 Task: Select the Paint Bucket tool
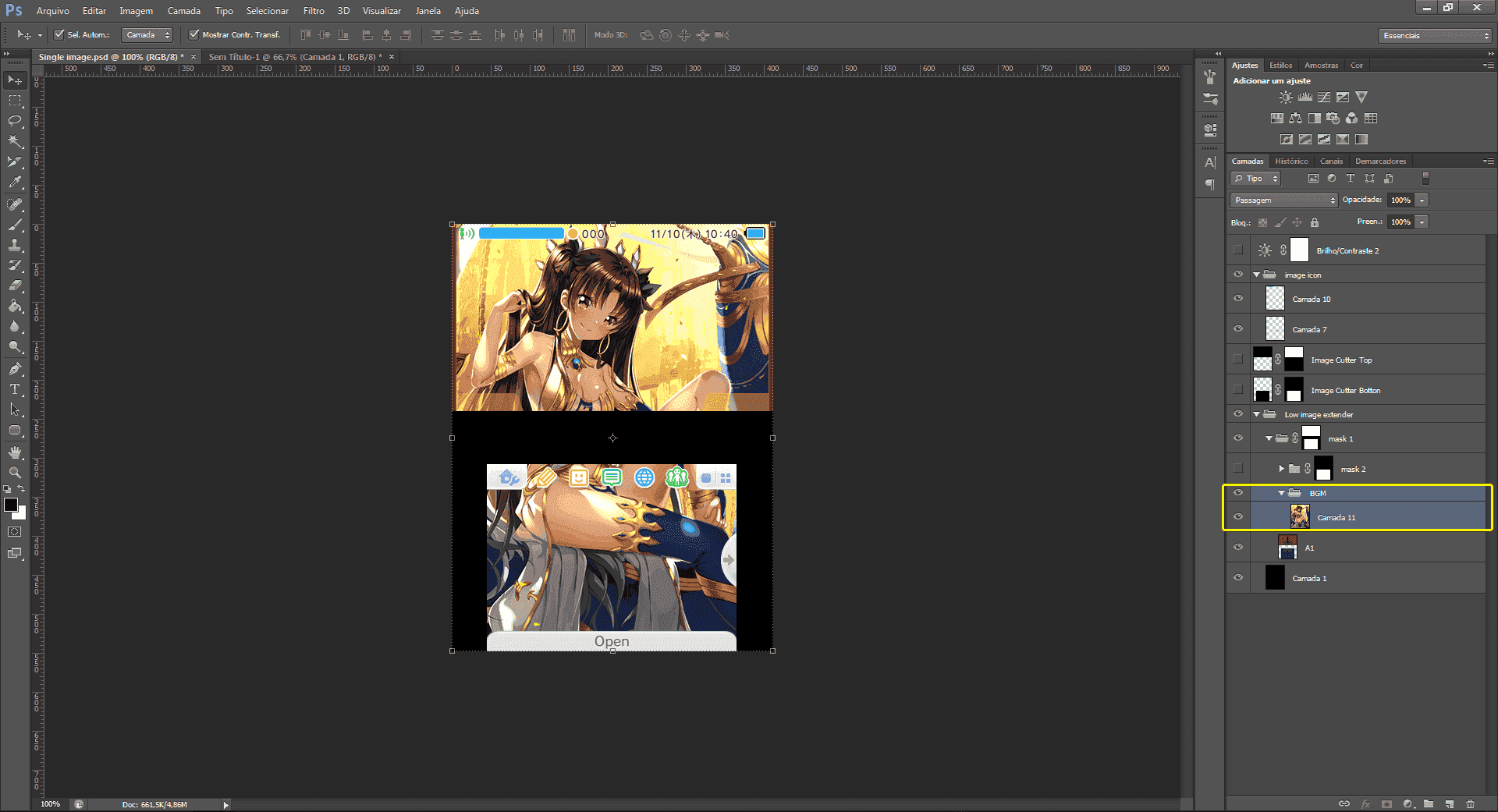[15, 306]
